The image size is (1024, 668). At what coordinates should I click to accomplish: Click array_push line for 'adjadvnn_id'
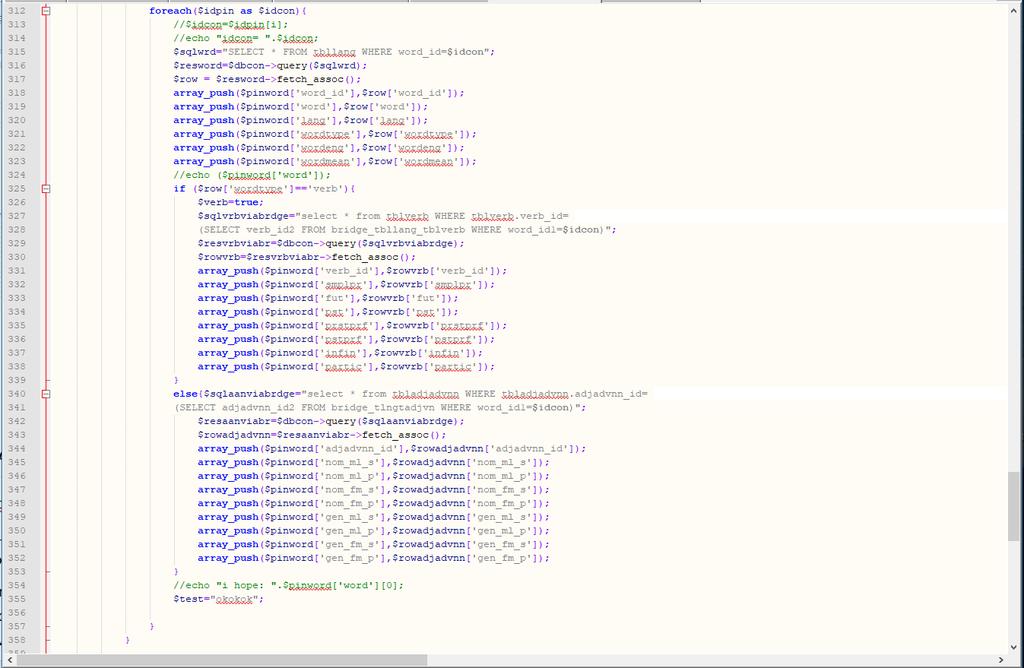[x=392, y=449]
